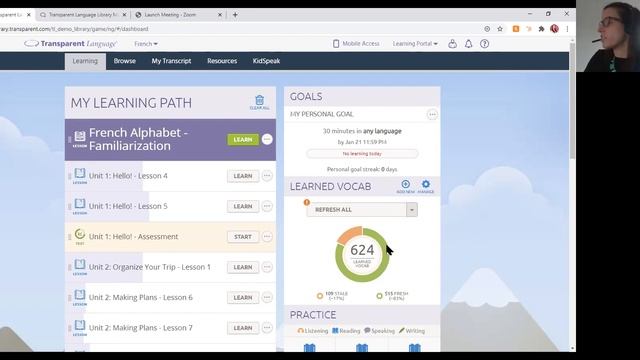Open the Mobile Access phone icon link
This screenshot has height=360, width=640.
tap(336, 44)
